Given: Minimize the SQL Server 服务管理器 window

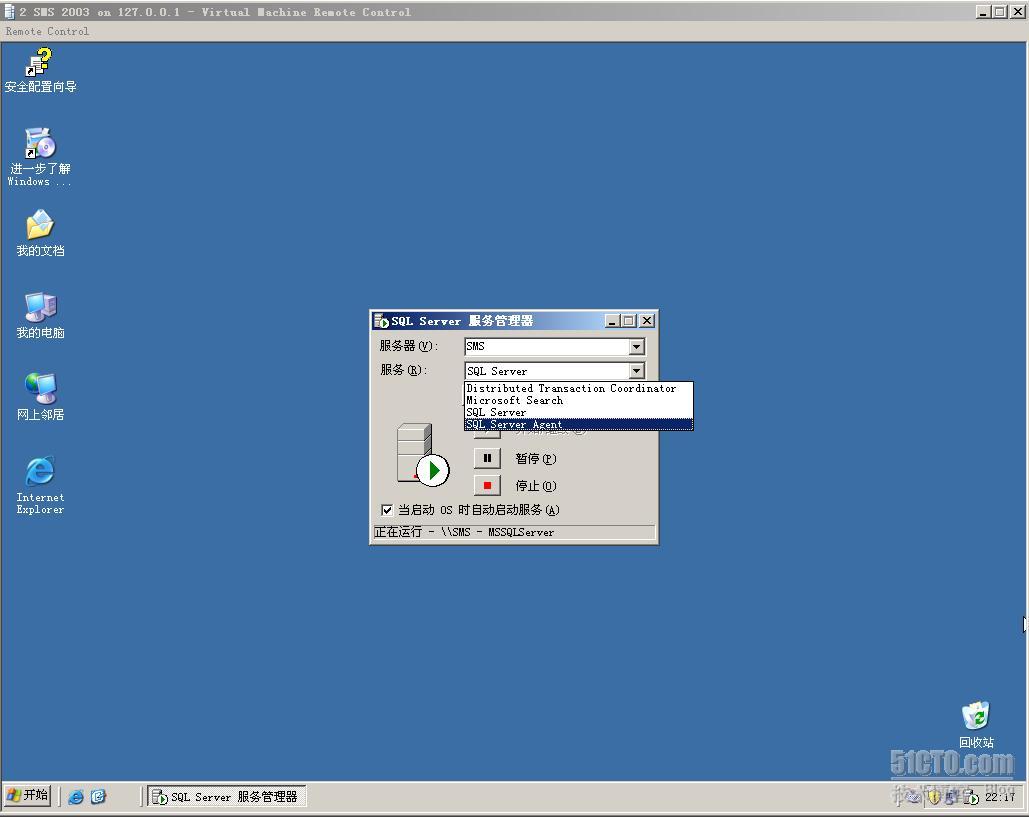Looking at the screenshot, I should click(612, 321).
